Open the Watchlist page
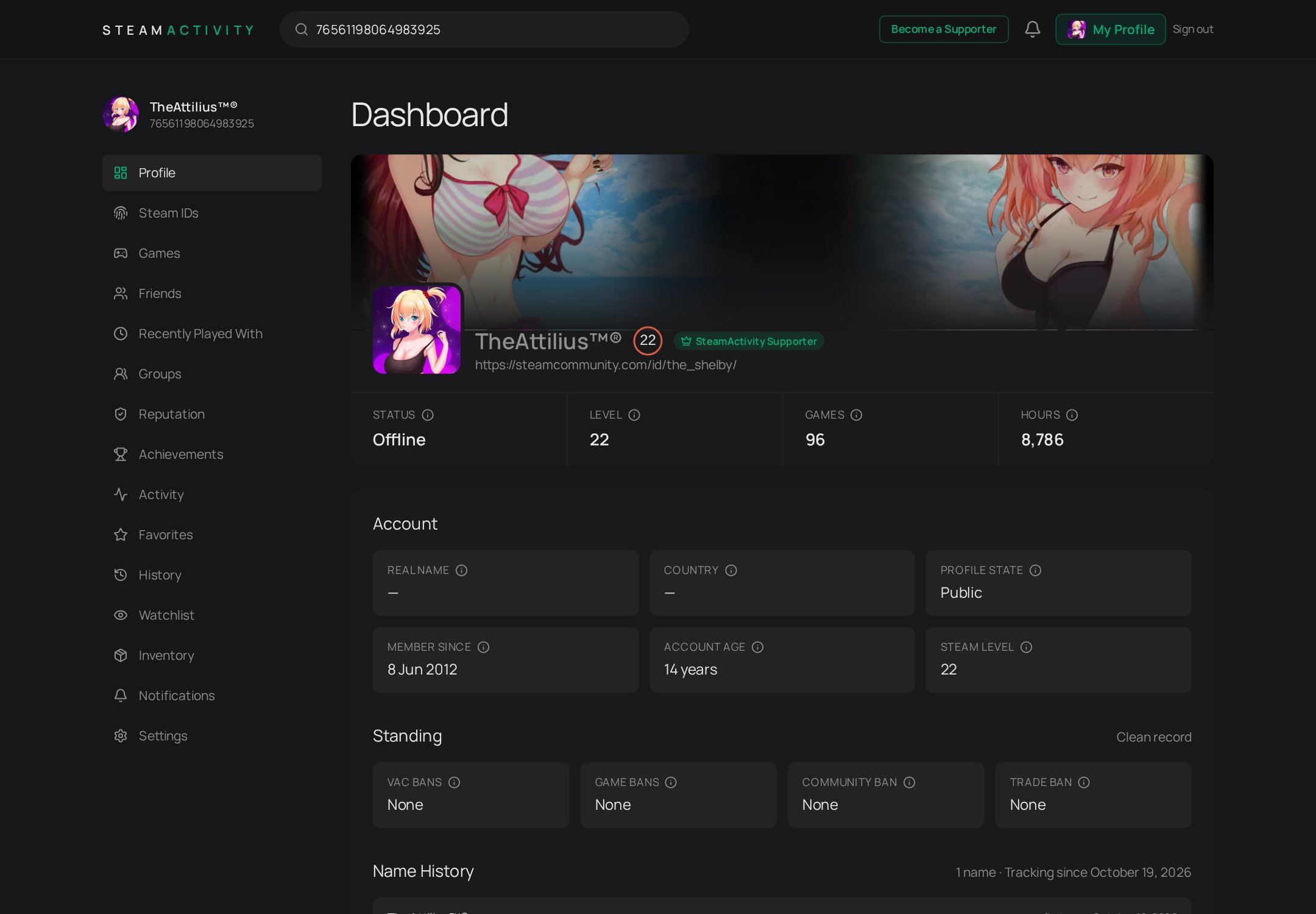 (211, 615)
